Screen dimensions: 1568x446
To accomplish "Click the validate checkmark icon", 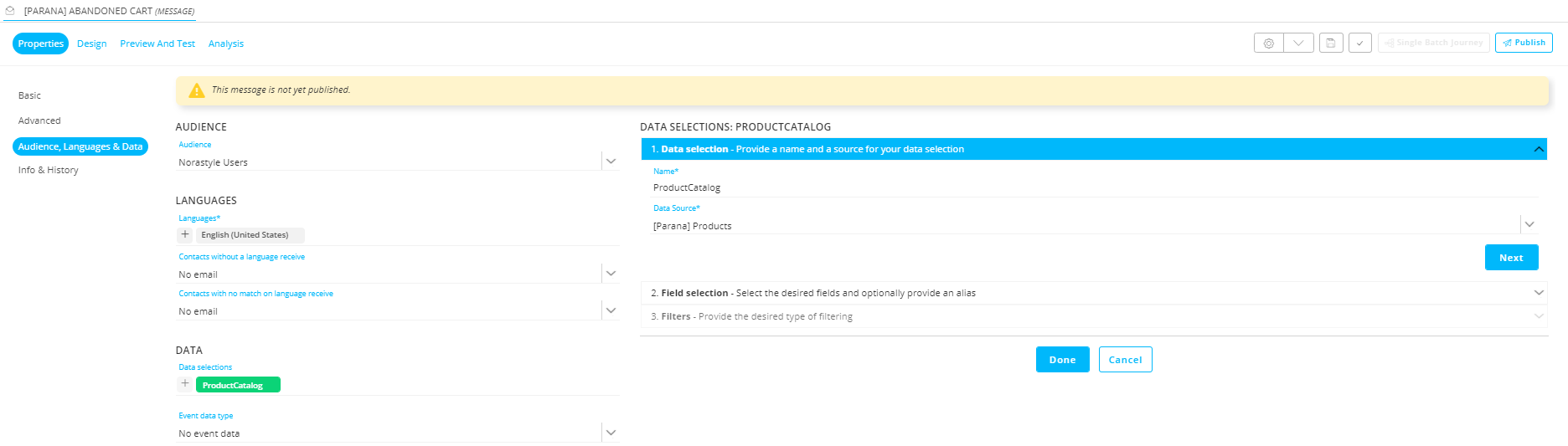I will [1359, 43].
